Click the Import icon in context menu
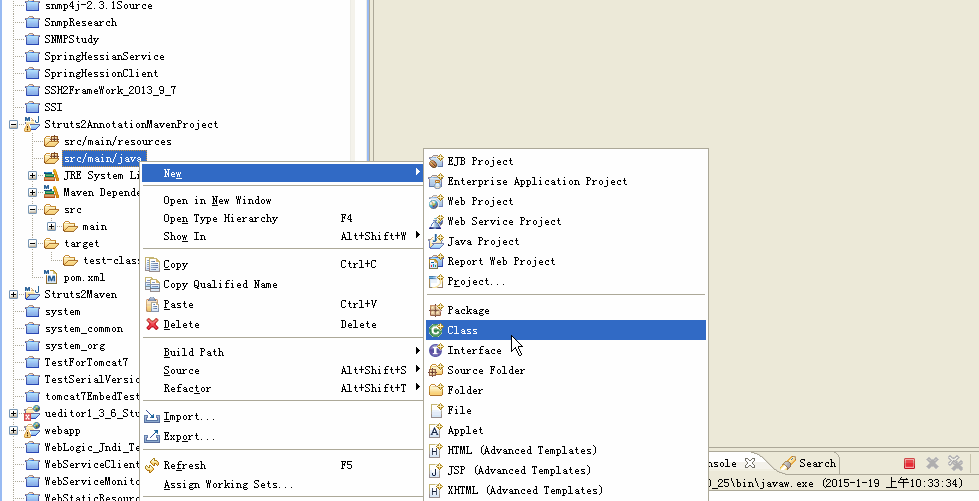The image size is (979, 501). pos(152,416)
